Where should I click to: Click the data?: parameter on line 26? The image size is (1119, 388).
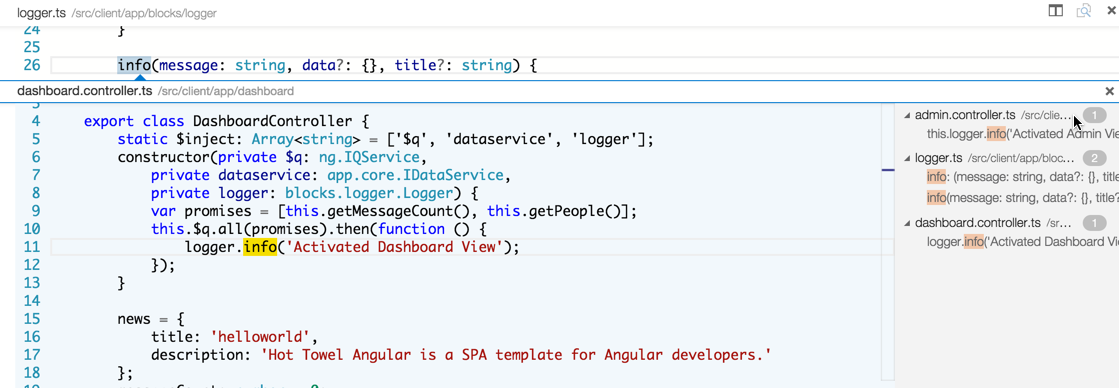click(x=327, y=66)
